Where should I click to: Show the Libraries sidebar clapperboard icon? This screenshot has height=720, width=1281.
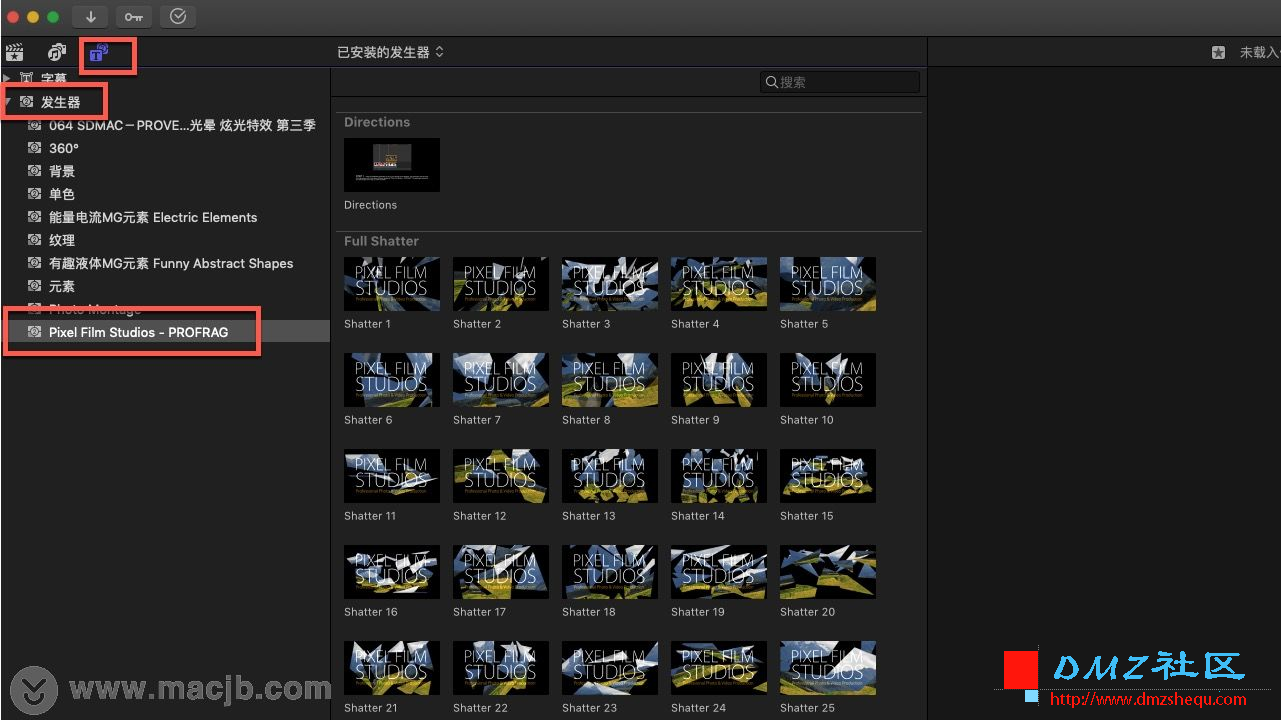[x=14, y=52]
